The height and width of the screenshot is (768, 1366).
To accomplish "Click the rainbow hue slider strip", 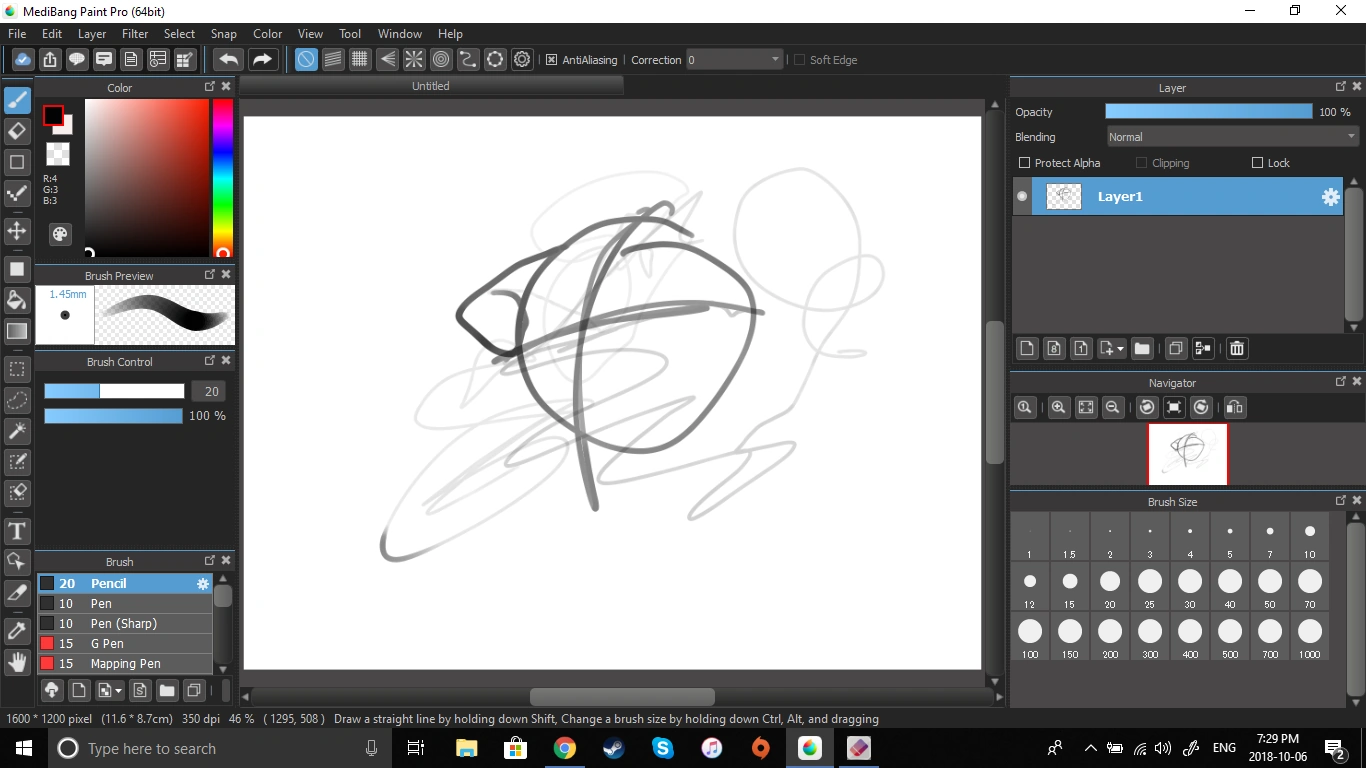I will pyautogui.click(x=222, y=175).
